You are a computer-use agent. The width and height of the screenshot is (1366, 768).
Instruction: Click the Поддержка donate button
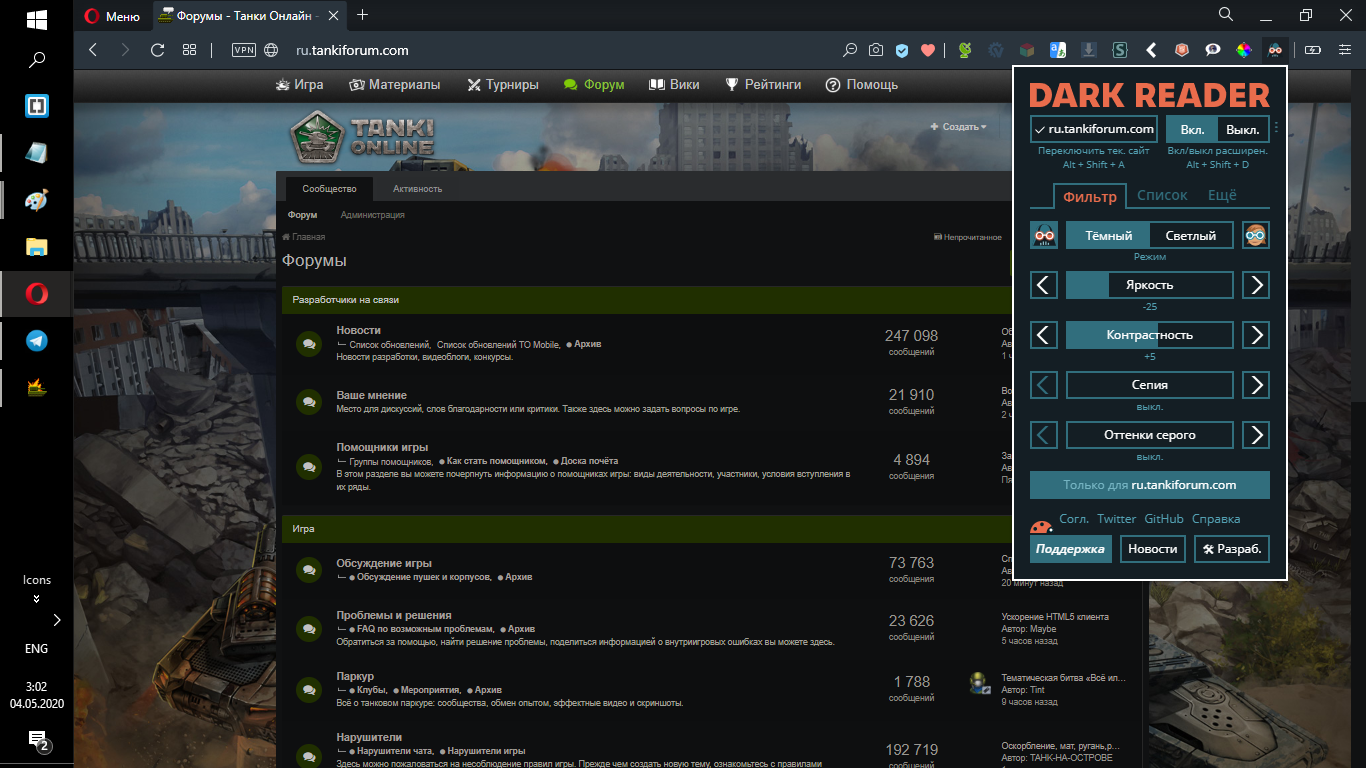[1070, 549]
